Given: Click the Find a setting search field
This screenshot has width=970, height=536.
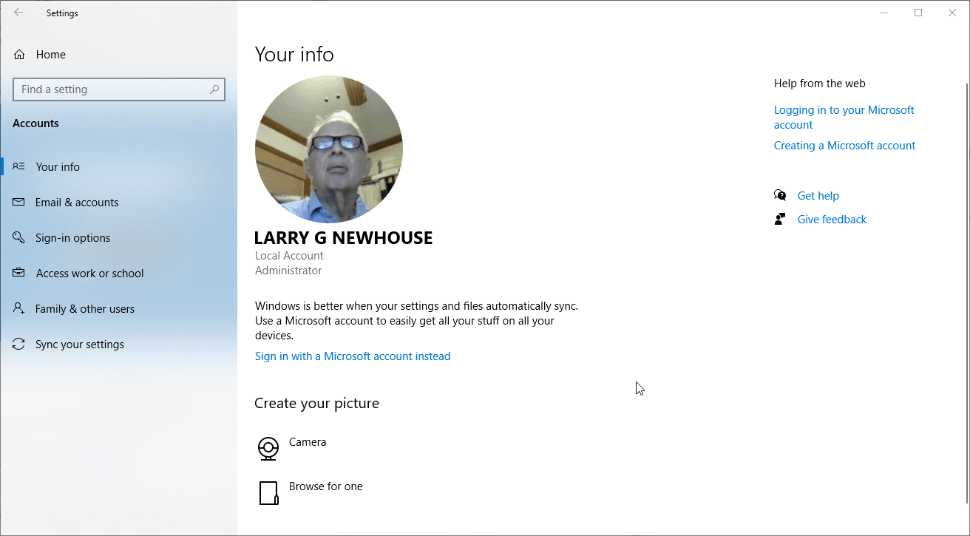Looking at the screenshot, I should 119,89.
